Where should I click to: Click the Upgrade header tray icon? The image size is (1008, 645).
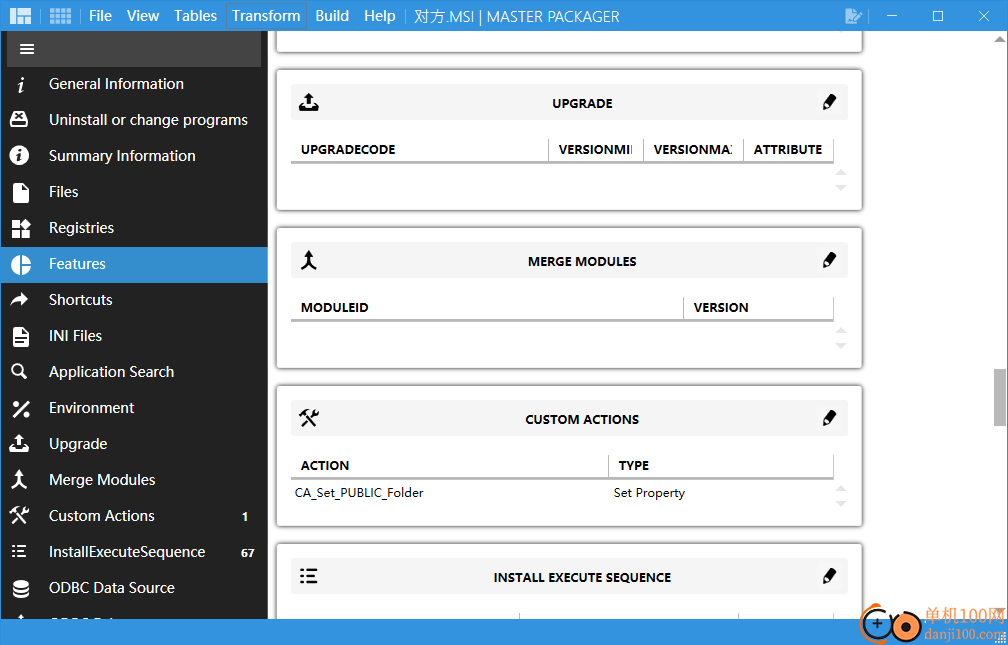[x=309, y=102]
